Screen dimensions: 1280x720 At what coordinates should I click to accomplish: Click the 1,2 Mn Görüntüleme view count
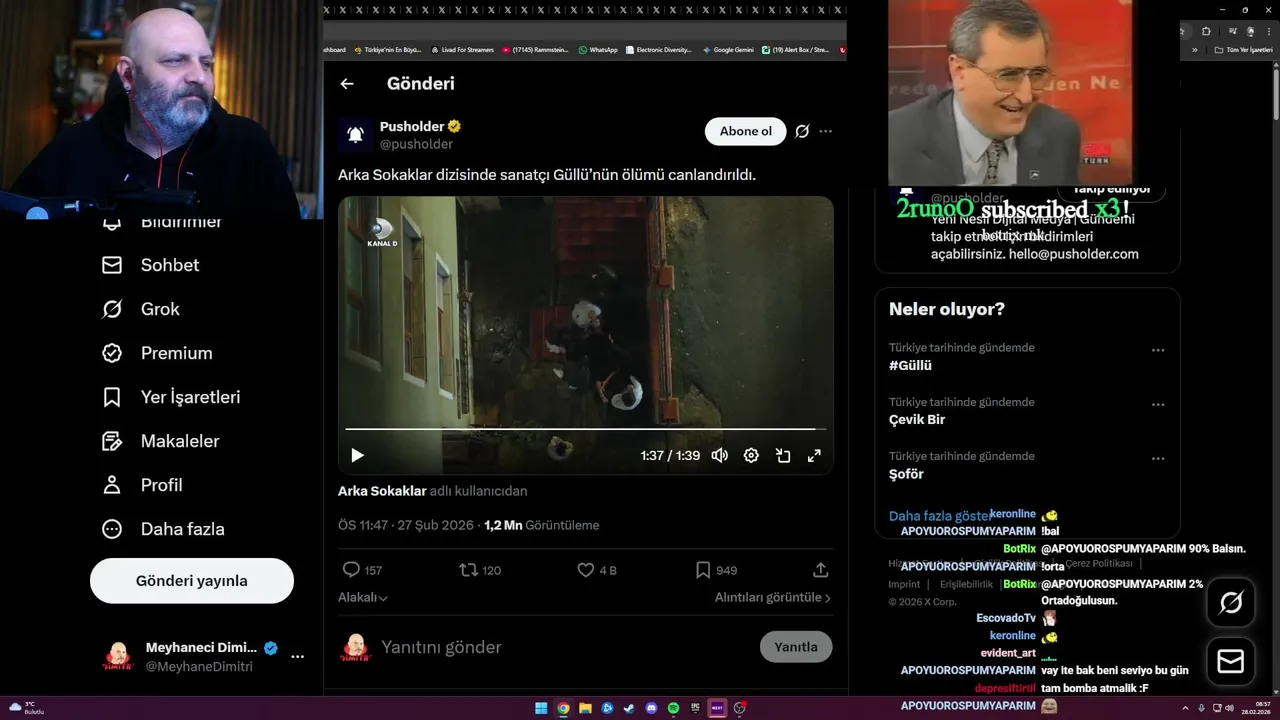pos(542,525)
